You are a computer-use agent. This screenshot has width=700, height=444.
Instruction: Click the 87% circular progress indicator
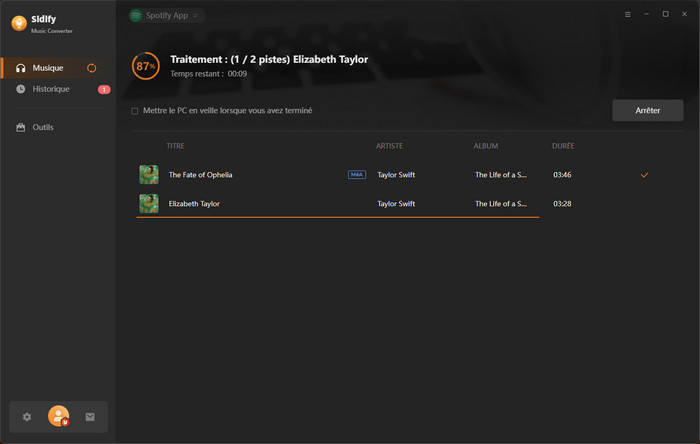click(x=146, y=66)
